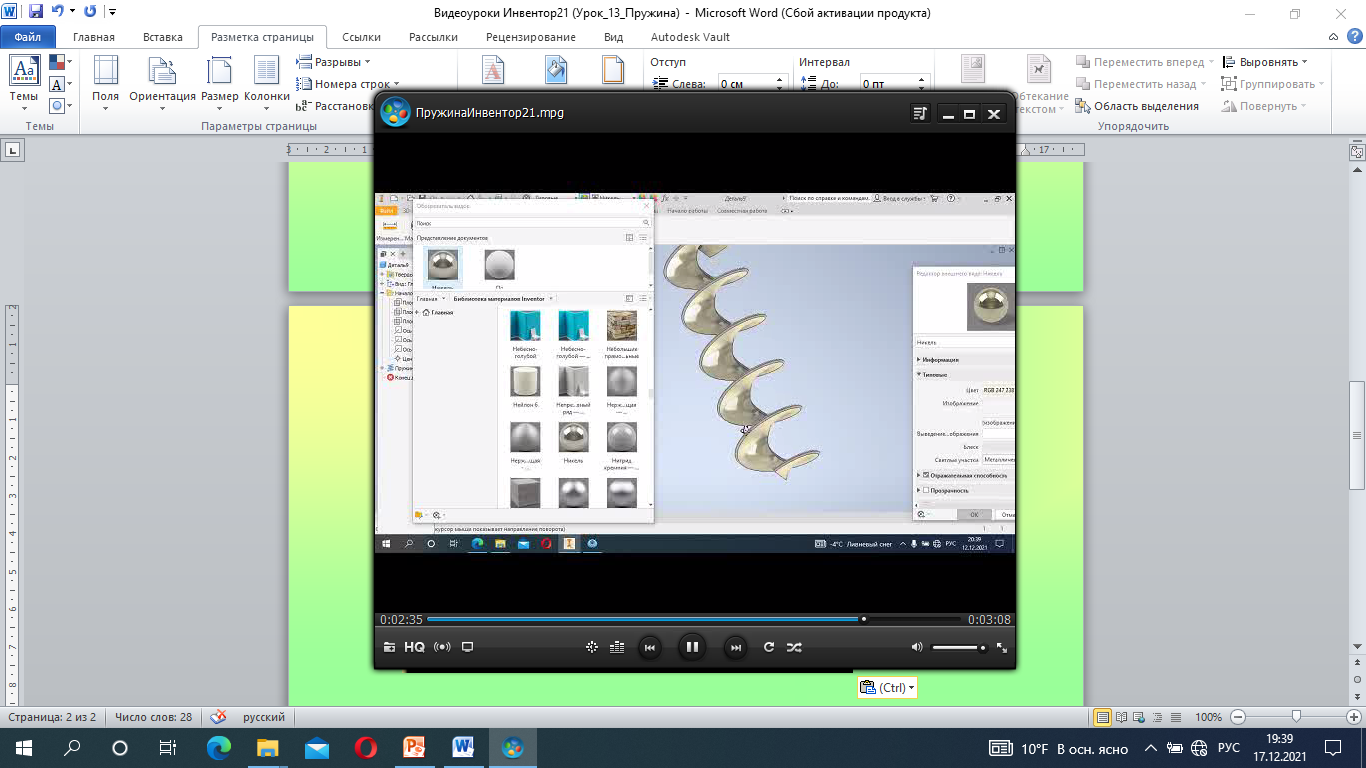Screen dimensions: 1366x768
Task: Toggle shuffle playback in the player
Action: [794, 647]
